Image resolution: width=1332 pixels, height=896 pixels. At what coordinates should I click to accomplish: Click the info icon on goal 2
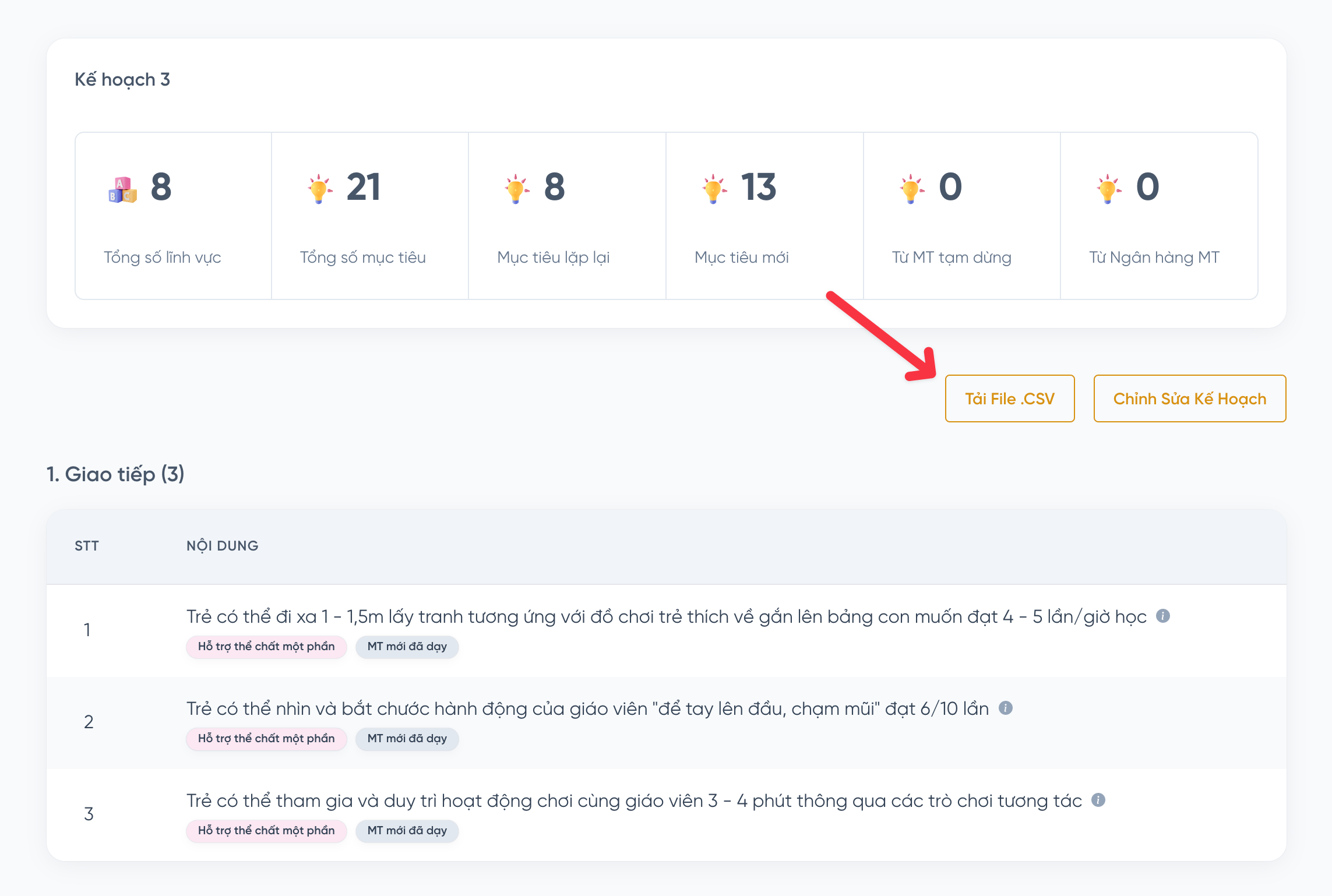(x=1006, y=708)
